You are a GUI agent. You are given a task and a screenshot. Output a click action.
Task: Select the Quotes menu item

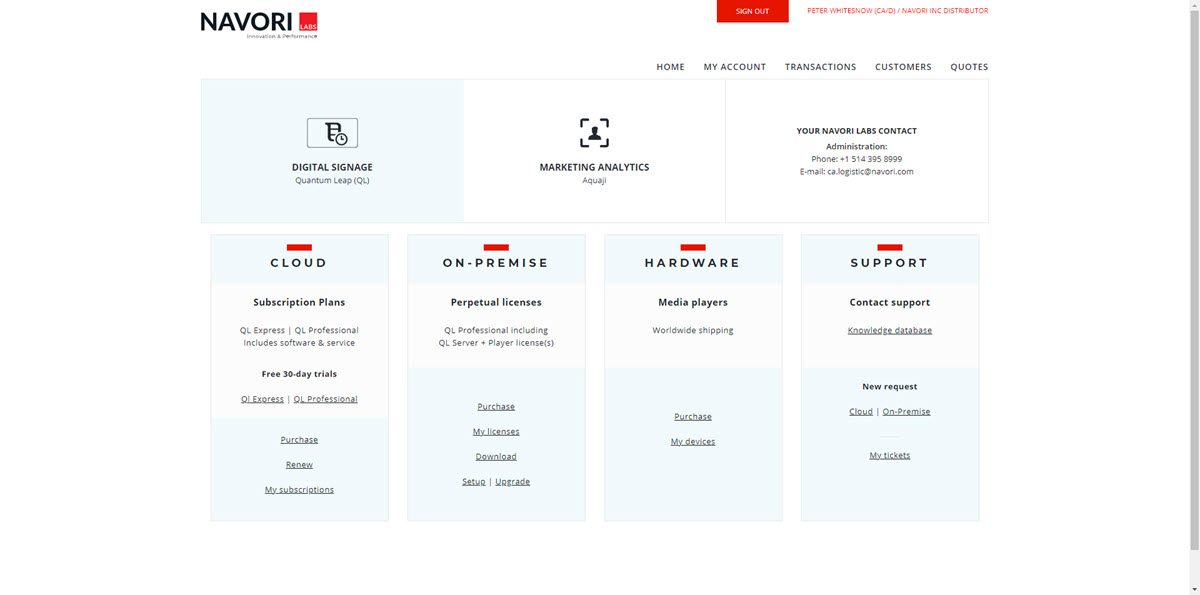click(x=969, y=67)
